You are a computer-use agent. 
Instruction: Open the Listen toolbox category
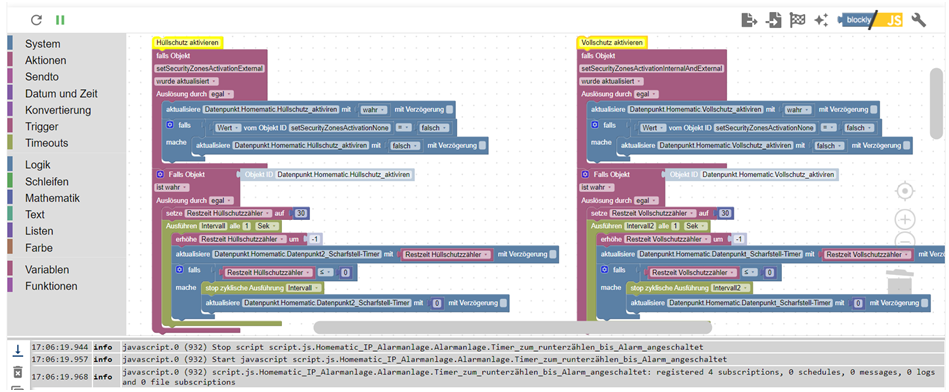click(39, 231)
